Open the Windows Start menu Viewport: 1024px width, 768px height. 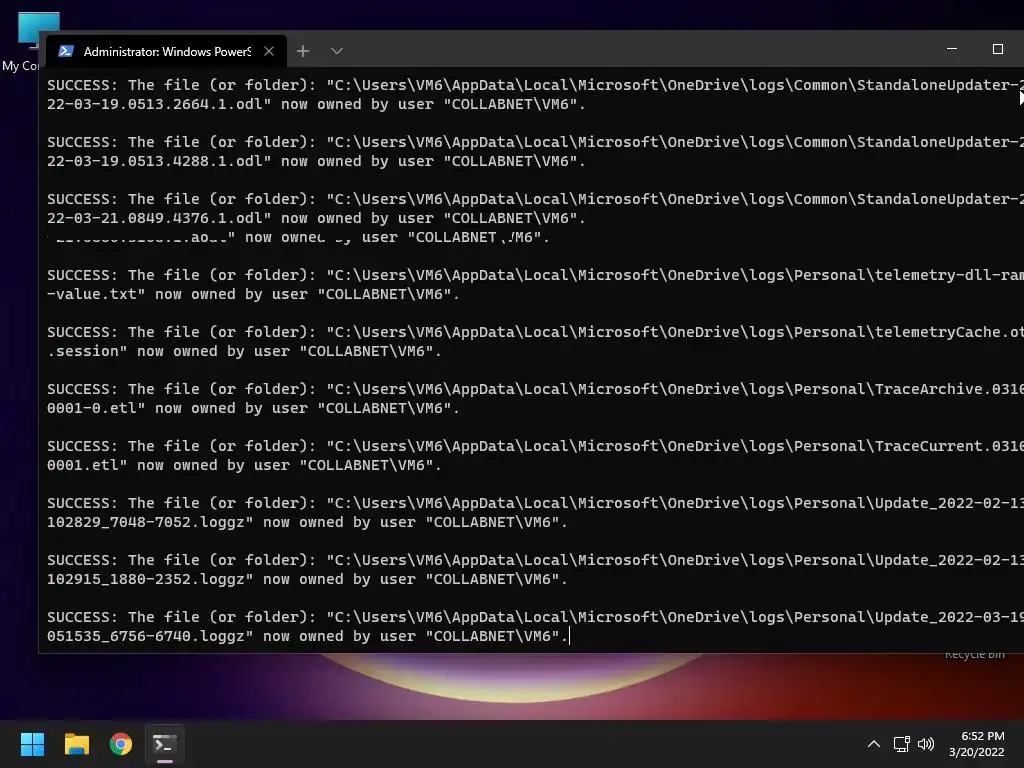[32, 744]
